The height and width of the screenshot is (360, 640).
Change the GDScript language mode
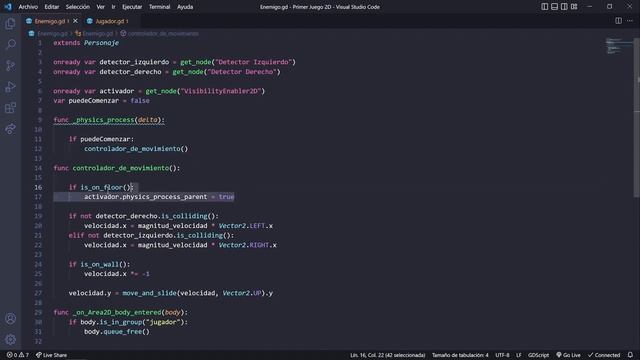(538, 355)
